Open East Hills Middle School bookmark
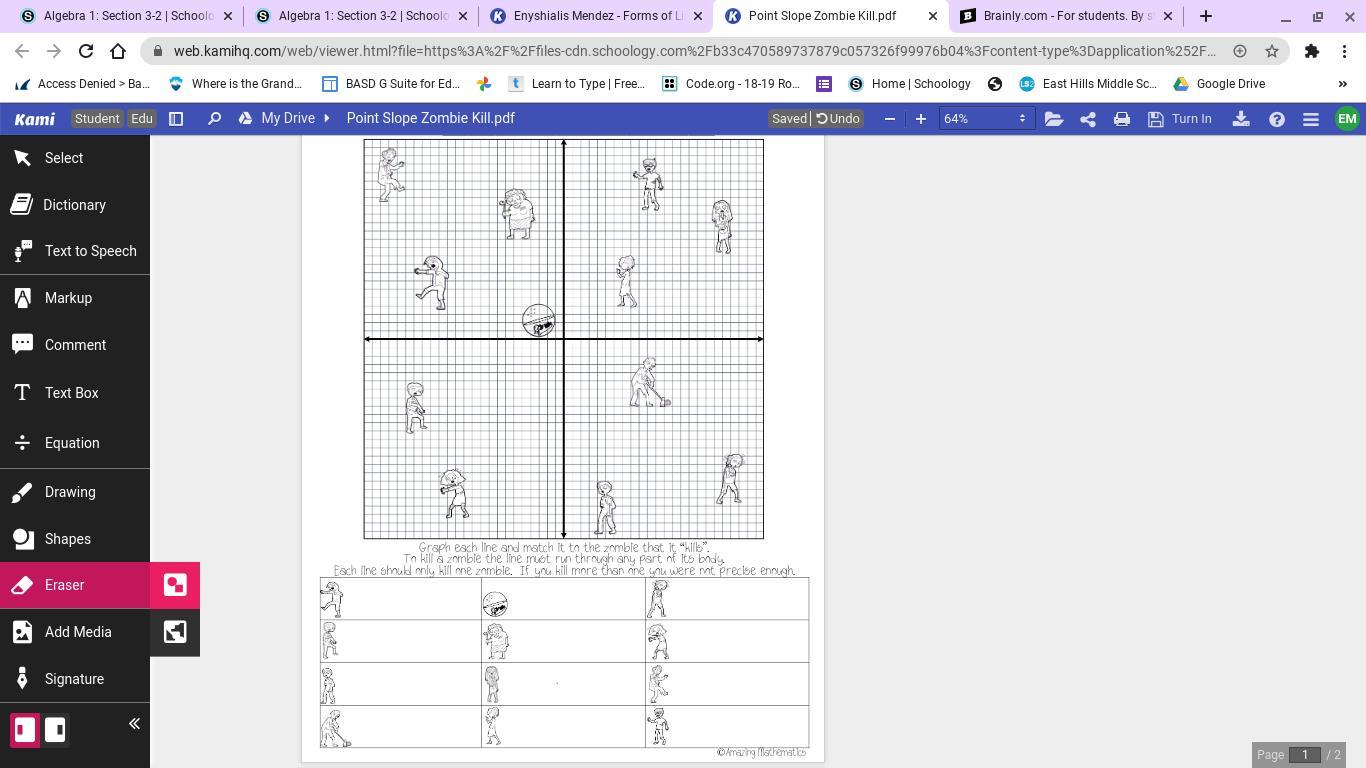The image size is (1366, 768). coord(1087,84)
